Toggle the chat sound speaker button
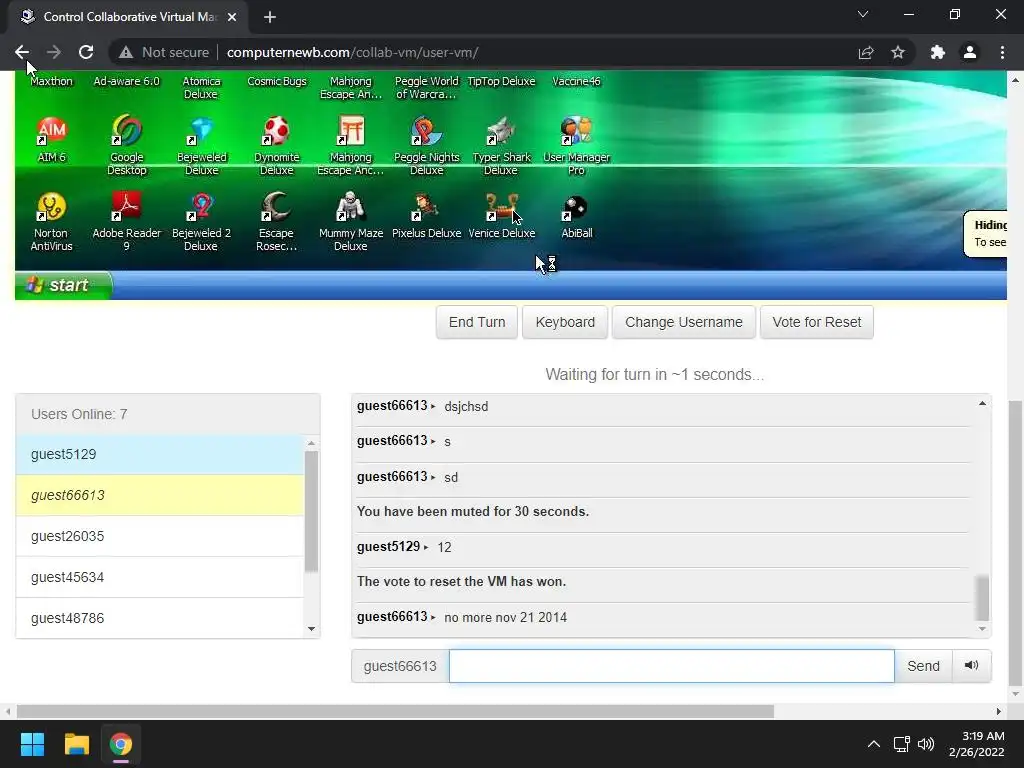The width and height of the screenshot is (1024, 768). (971, 665)
